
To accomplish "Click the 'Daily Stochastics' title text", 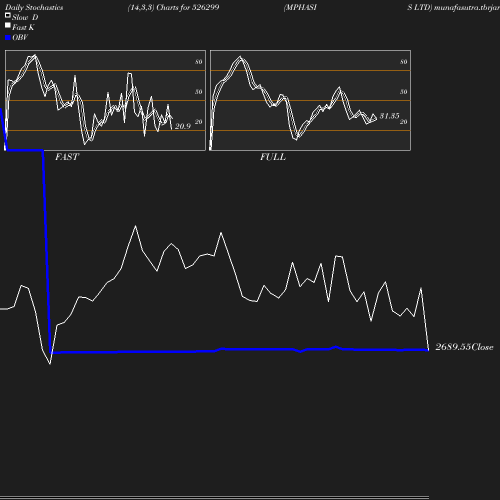I will click(x=34, y=8).
